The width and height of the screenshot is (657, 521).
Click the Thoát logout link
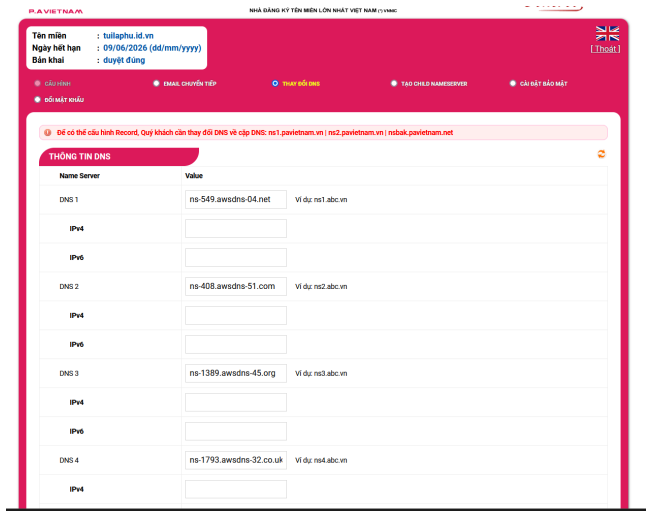pos(605,49)
